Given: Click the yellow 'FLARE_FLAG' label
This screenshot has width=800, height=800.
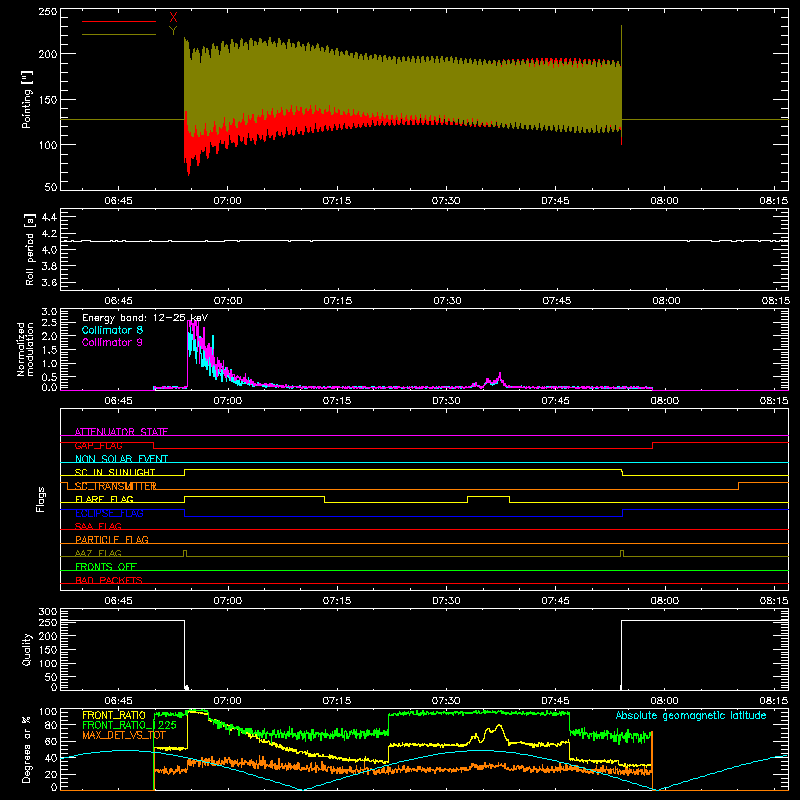Looking at the screenshot, I should [x=104, y=499].
